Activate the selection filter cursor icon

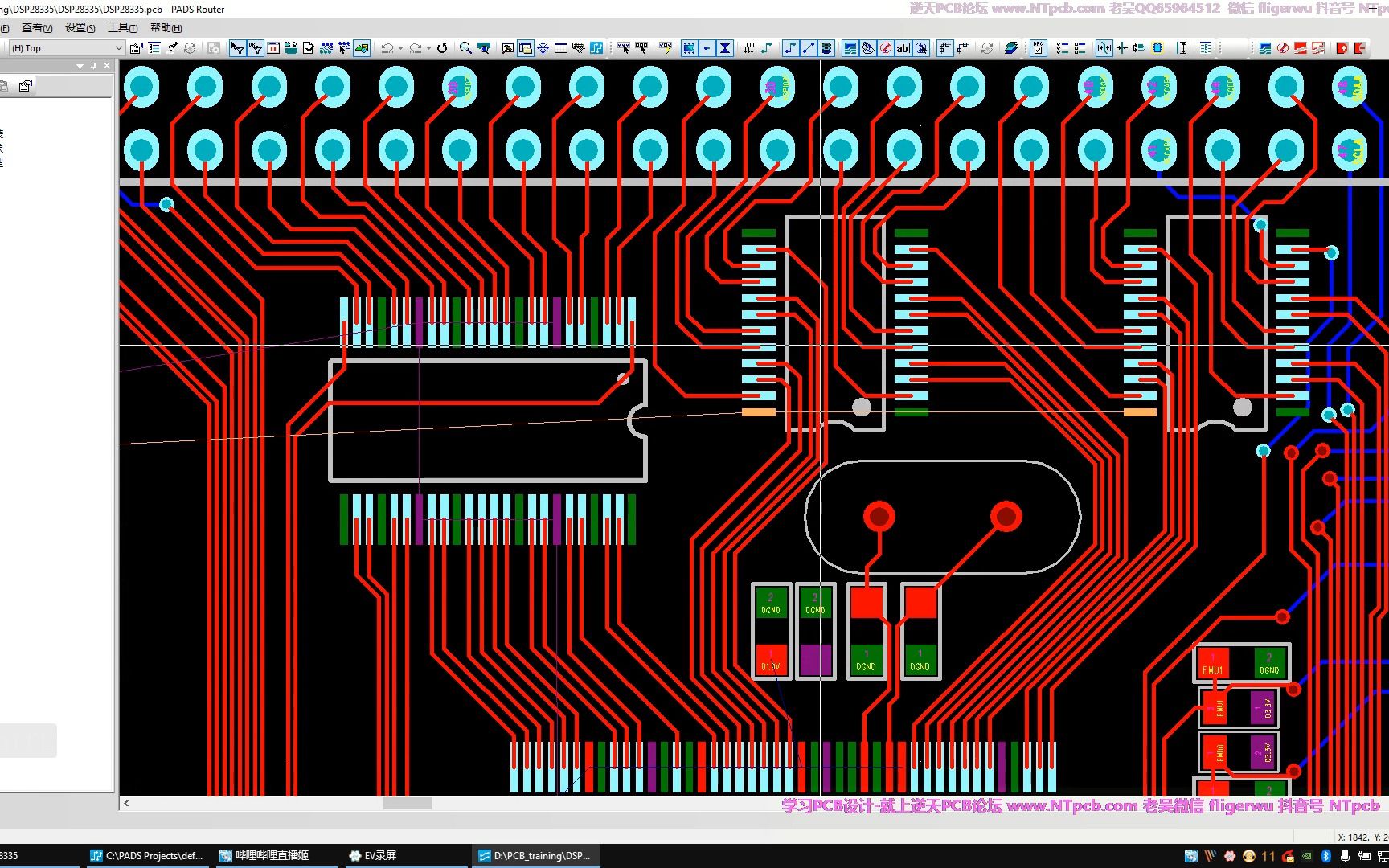pos(238,48)
